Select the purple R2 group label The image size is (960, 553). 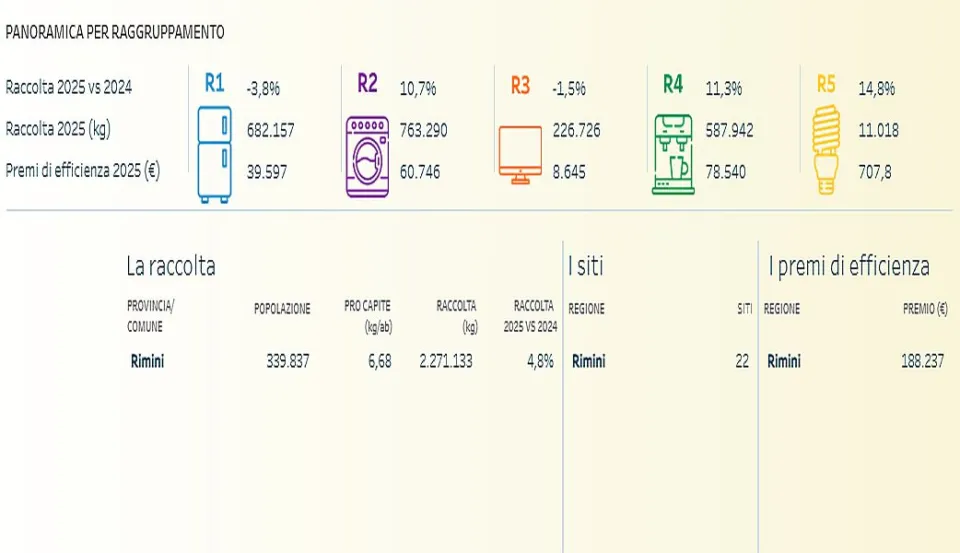pos(367,84)
